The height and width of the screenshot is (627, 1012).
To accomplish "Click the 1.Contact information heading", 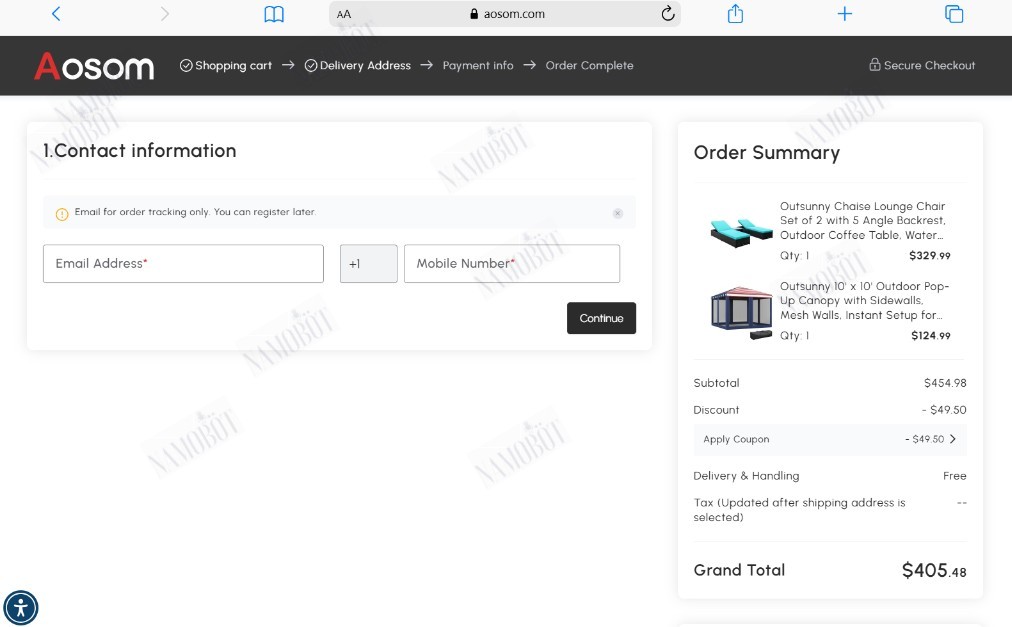I will [x=139, y=150].
